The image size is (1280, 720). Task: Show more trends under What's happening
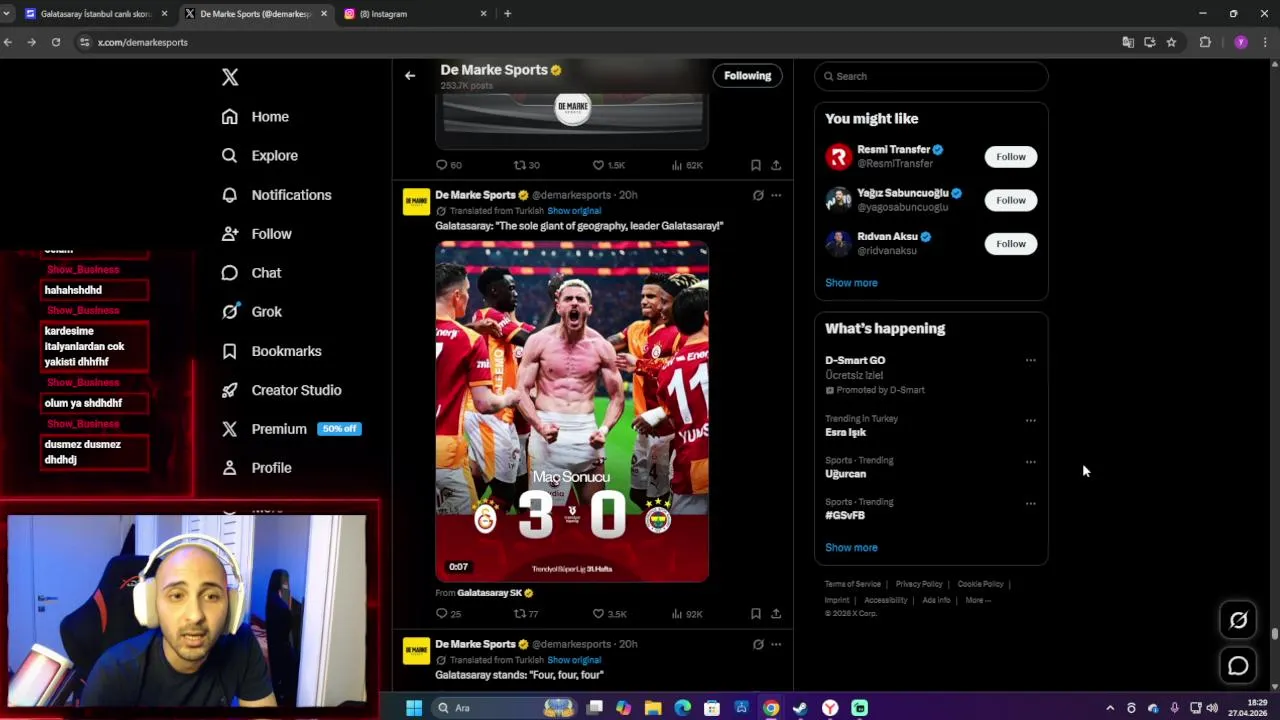pyautogui.click(x=851, y=548)
